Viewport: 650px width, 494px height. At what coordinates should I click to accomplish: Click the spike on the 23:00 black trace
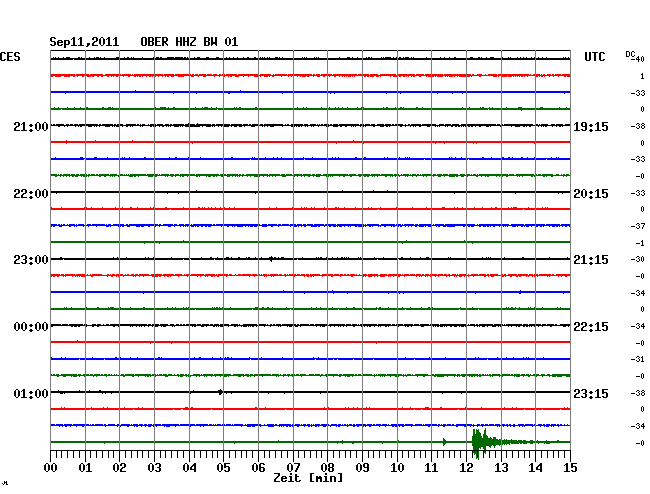coord(271,259)
